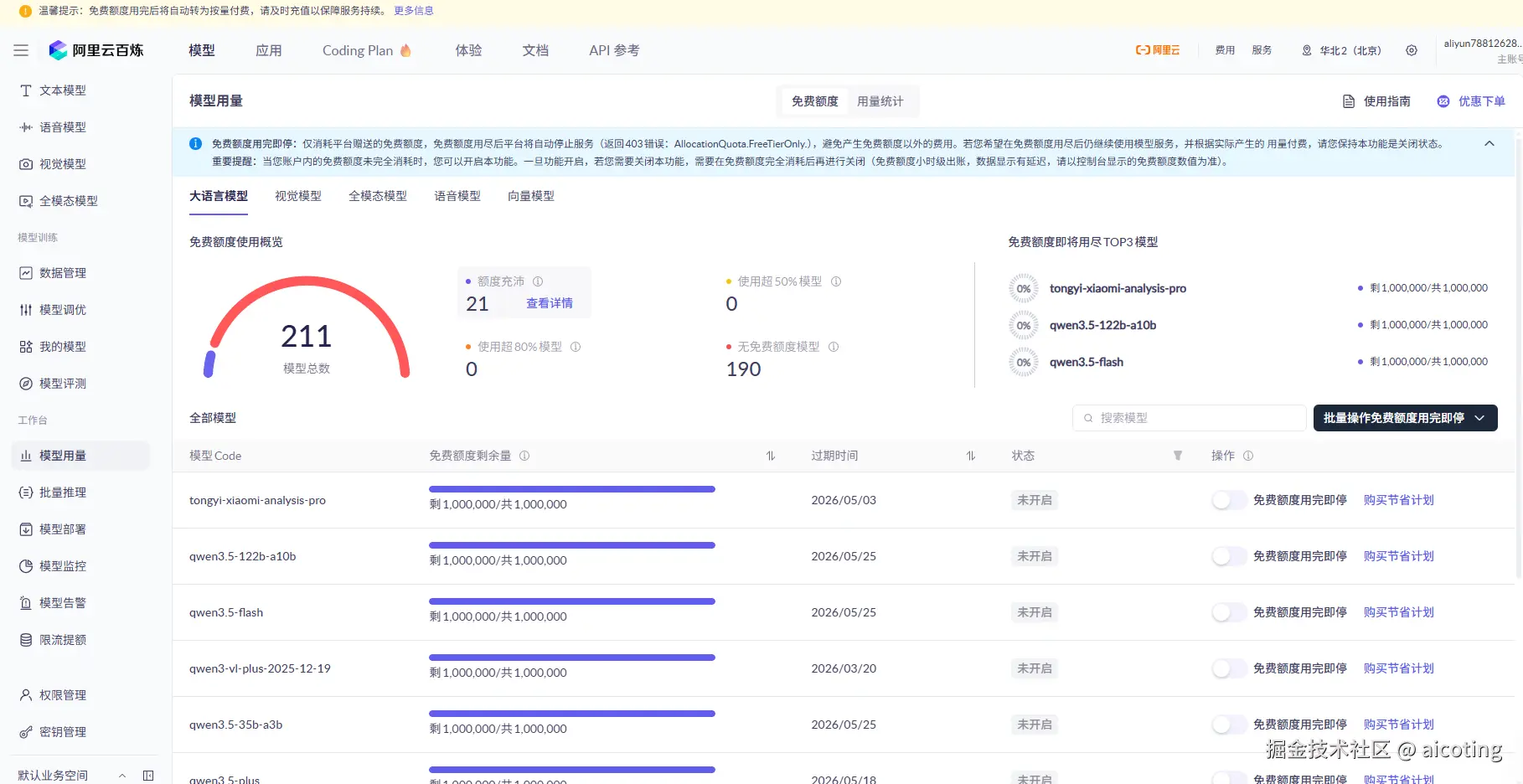The image size is (1523, 784).
Task: Click the data management sidebar icon
Action: pyautogui.click(x=26, y=273)
